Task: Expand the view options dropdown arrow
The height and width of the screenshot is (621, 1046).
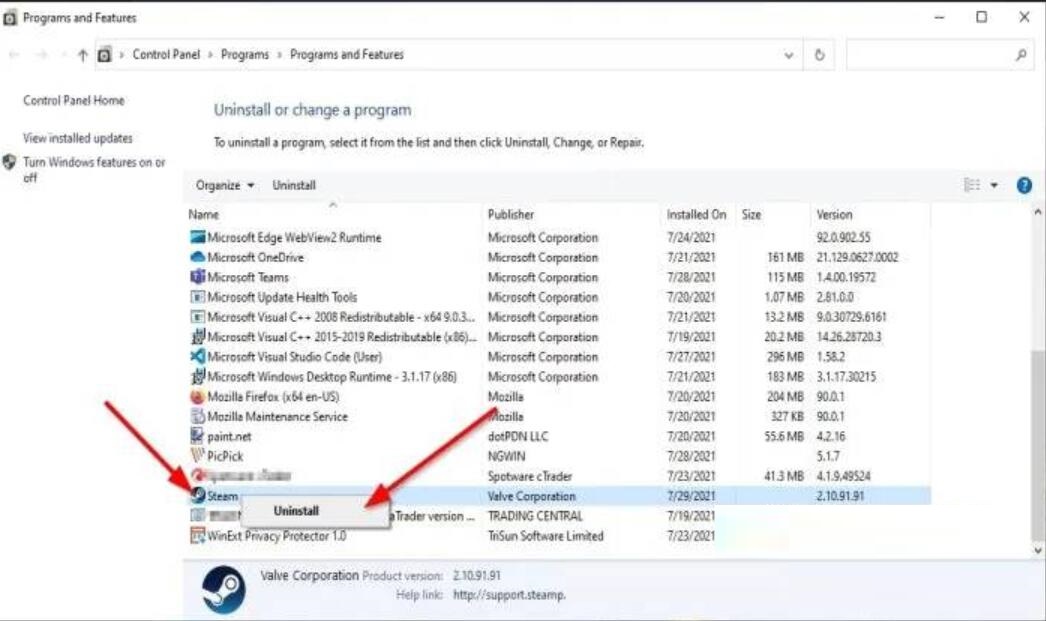Action: coord(994,185)
